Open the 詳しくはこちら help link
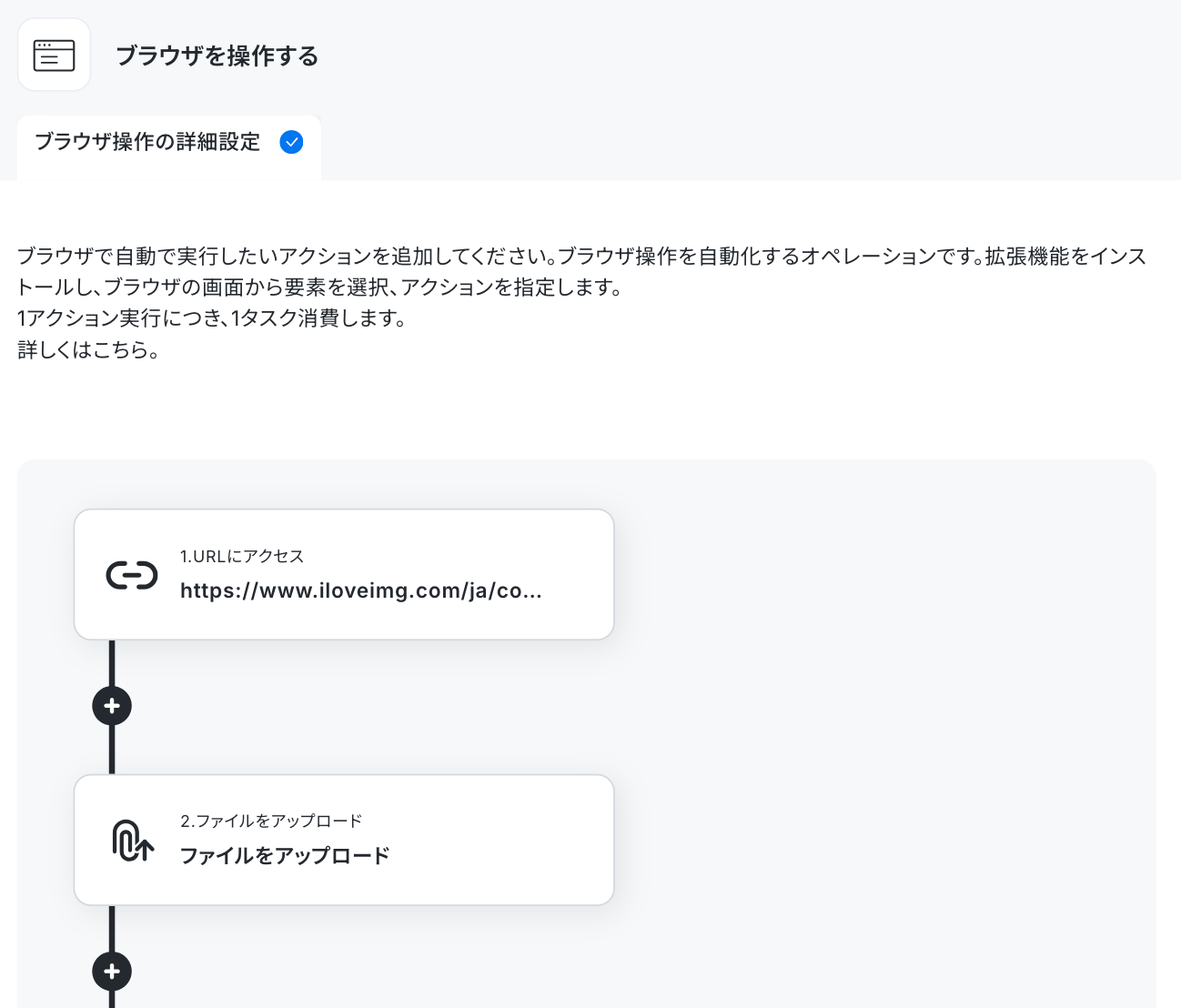The height and width of the screenshot is (1008, 1181). tap(88, 349)
